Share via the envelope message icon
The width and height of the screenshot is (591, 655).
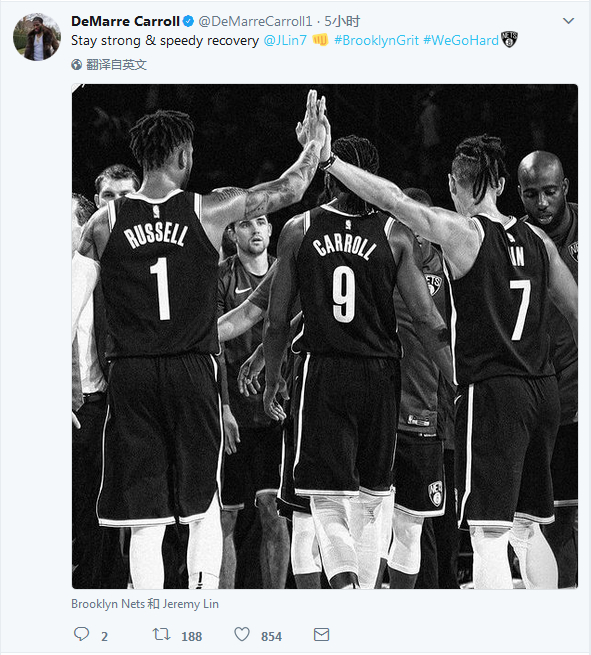pyautogui.click(x=321, y=635)
